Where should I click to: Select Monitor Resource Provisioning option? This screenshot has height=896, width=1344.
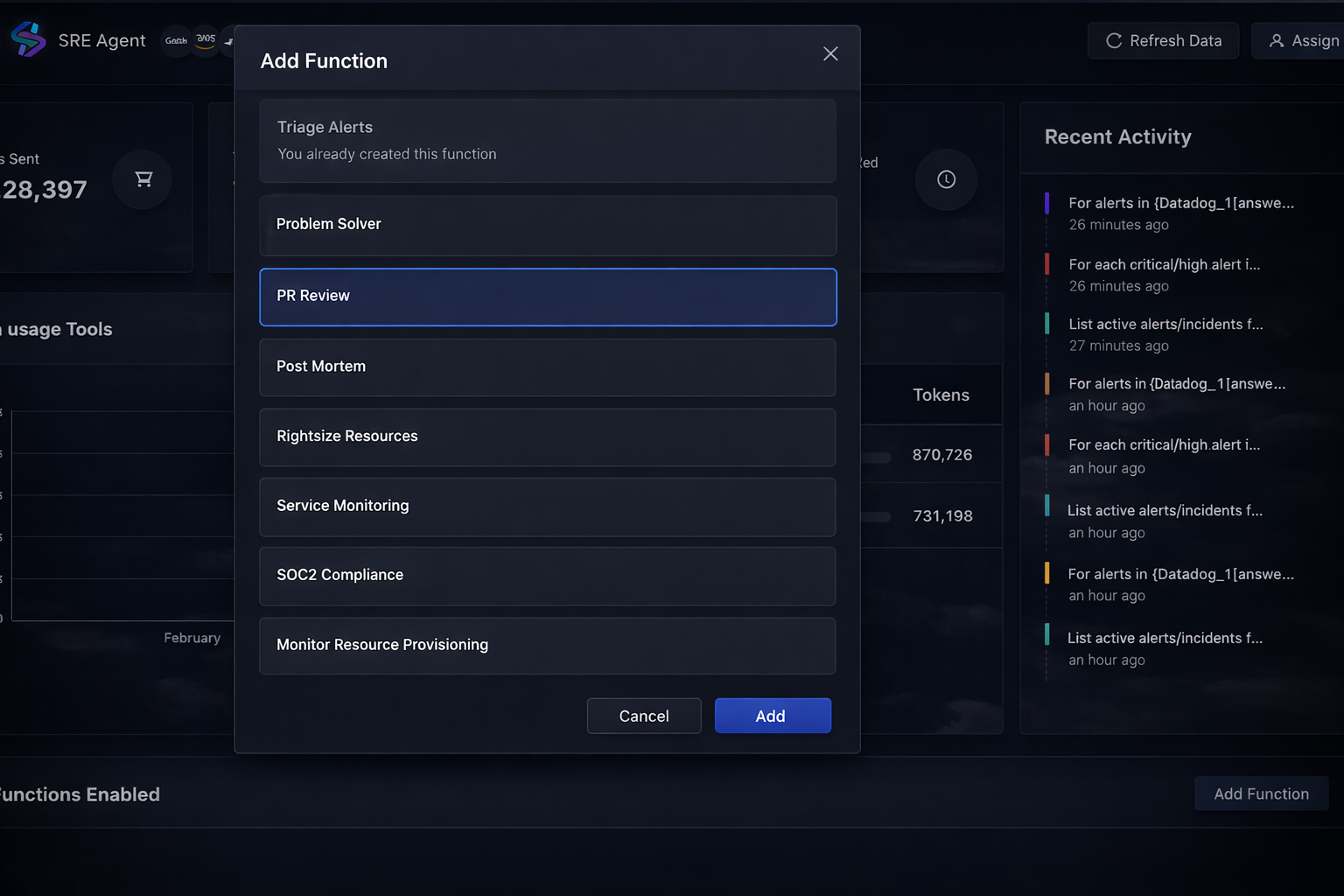(548, 646)
